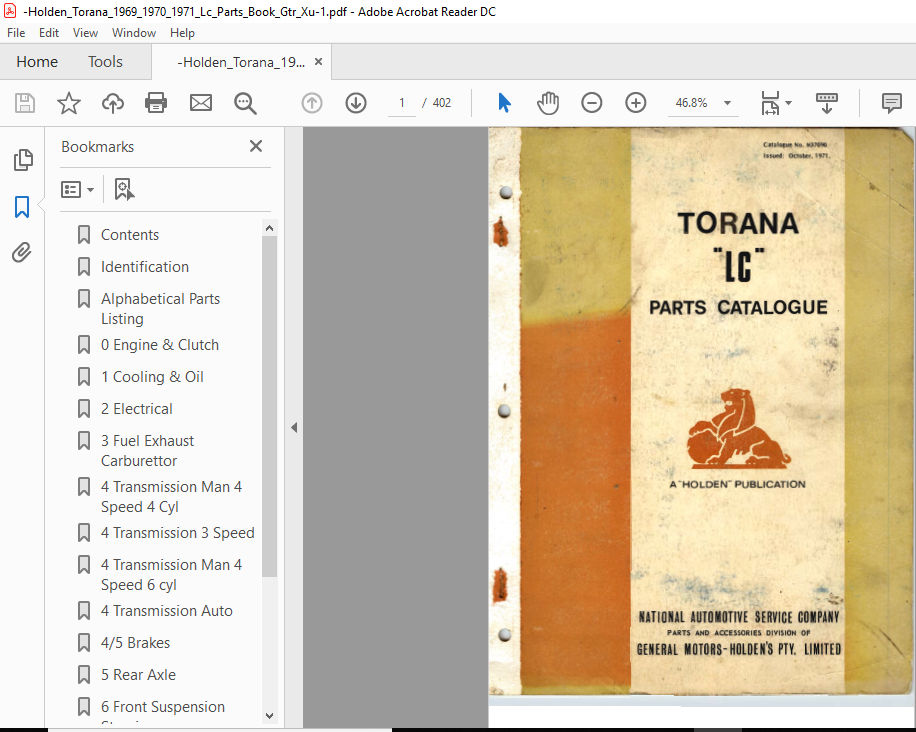This screenshot has height=732, width=916.
Task: Send the file by email envelope icon
Action: [x=201, y=103]
